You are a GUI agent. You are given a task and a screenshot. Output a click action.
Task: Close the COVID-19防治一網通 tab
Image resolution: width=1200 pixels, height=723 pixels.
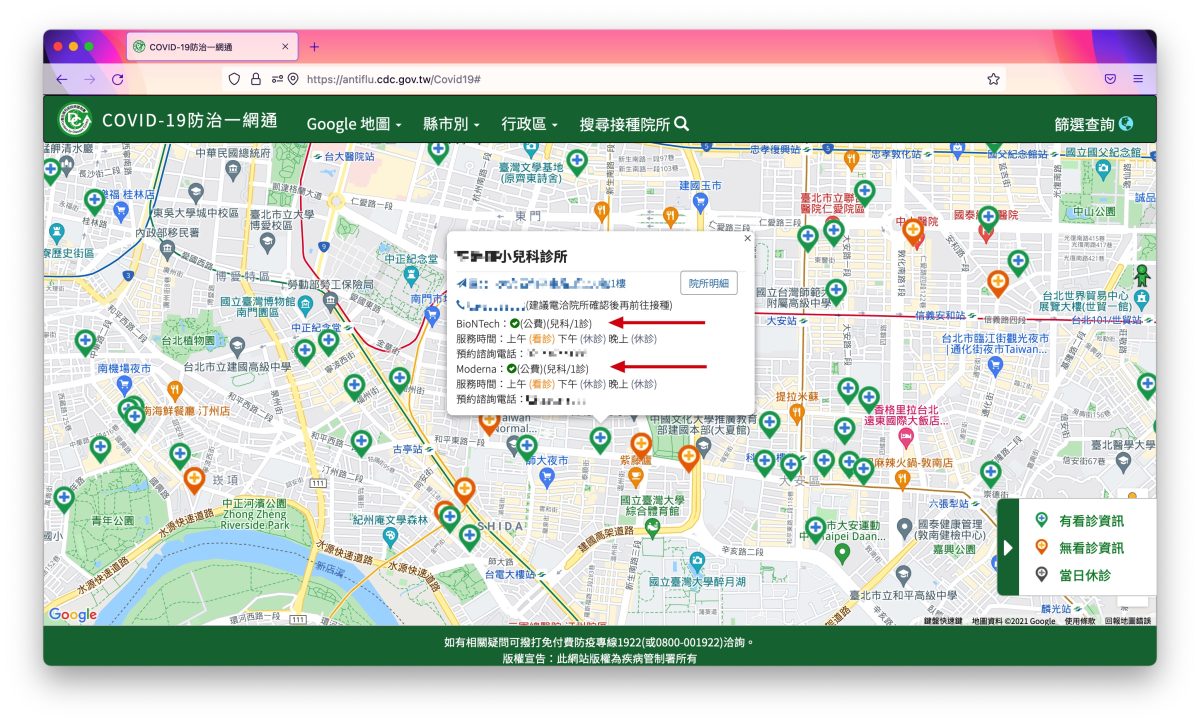[x=285, y=47]
